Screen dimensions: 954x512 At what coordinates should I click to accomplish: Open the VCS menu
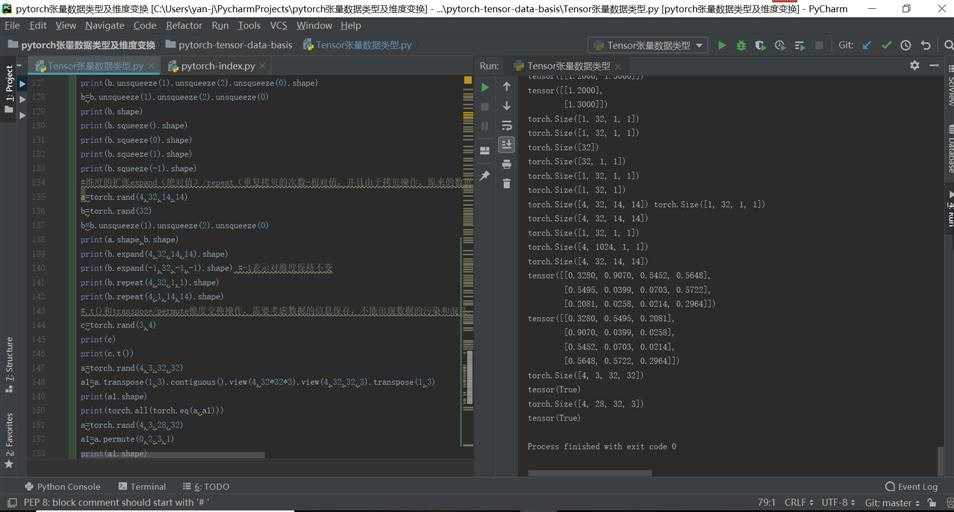coord(278,26)
